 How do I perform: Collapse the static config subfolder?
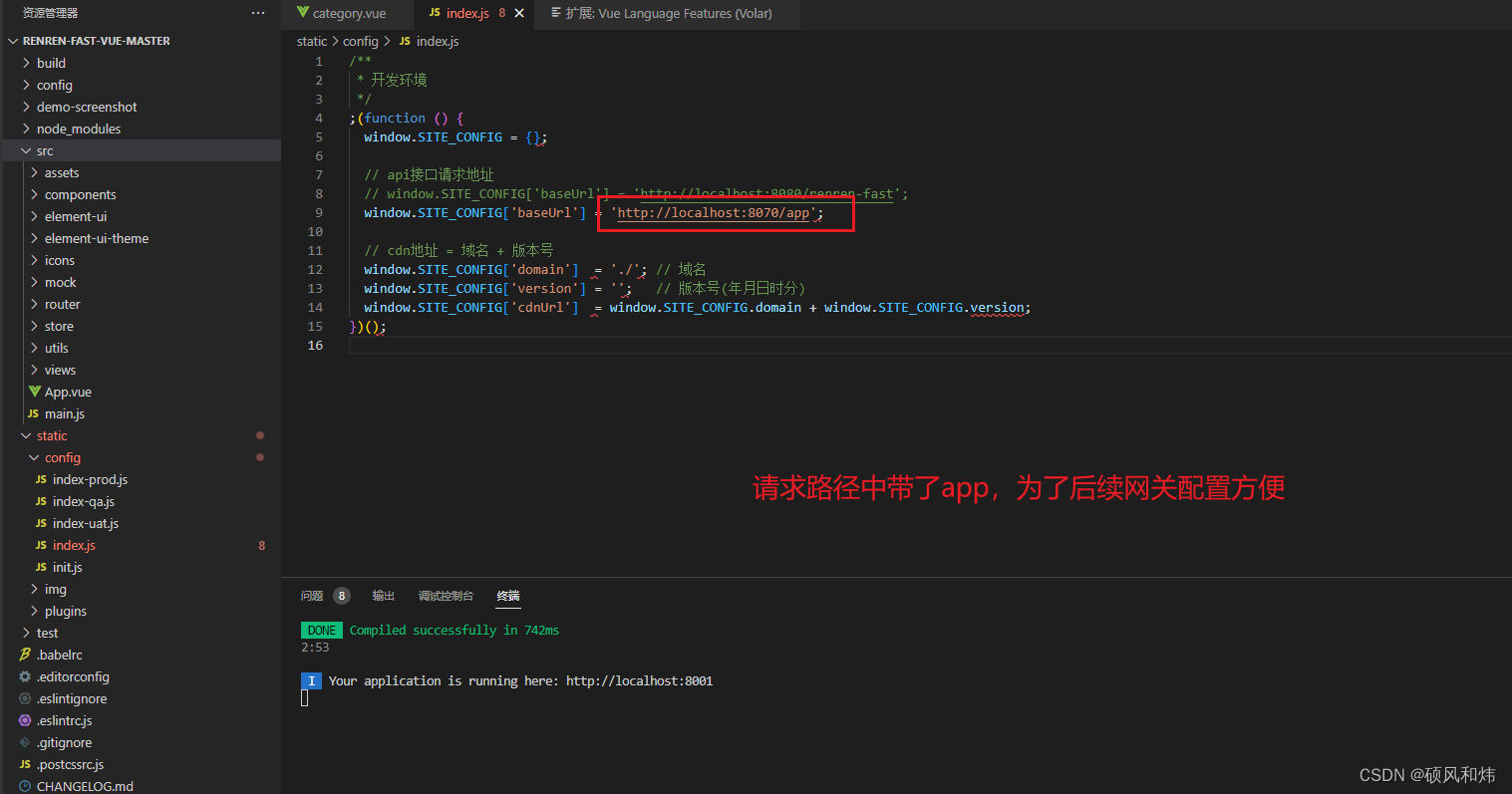(63, 457)
